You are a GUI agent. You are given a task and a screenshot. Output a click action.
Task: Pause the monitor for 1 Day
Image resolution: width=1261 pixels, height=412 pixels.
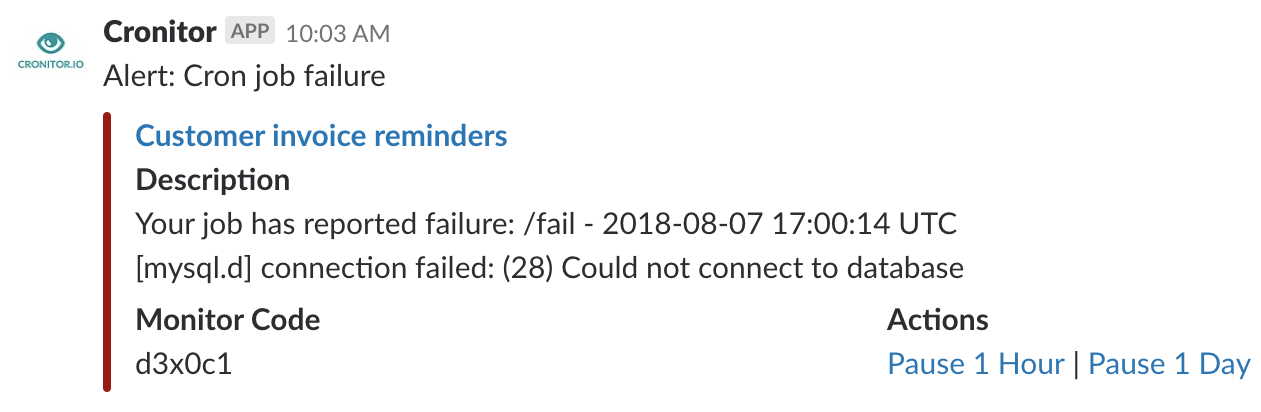pyautogui.click(x=1168, y=364)
